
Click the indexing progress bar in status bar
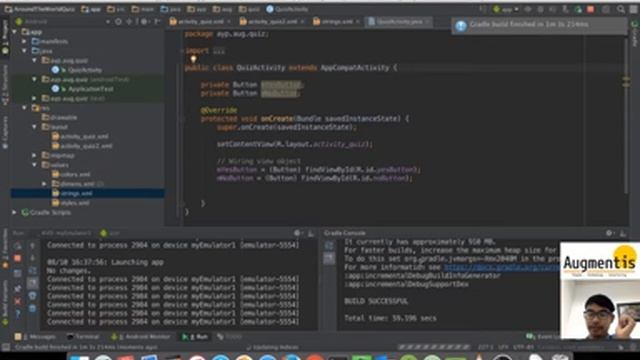tap(434, 347)
